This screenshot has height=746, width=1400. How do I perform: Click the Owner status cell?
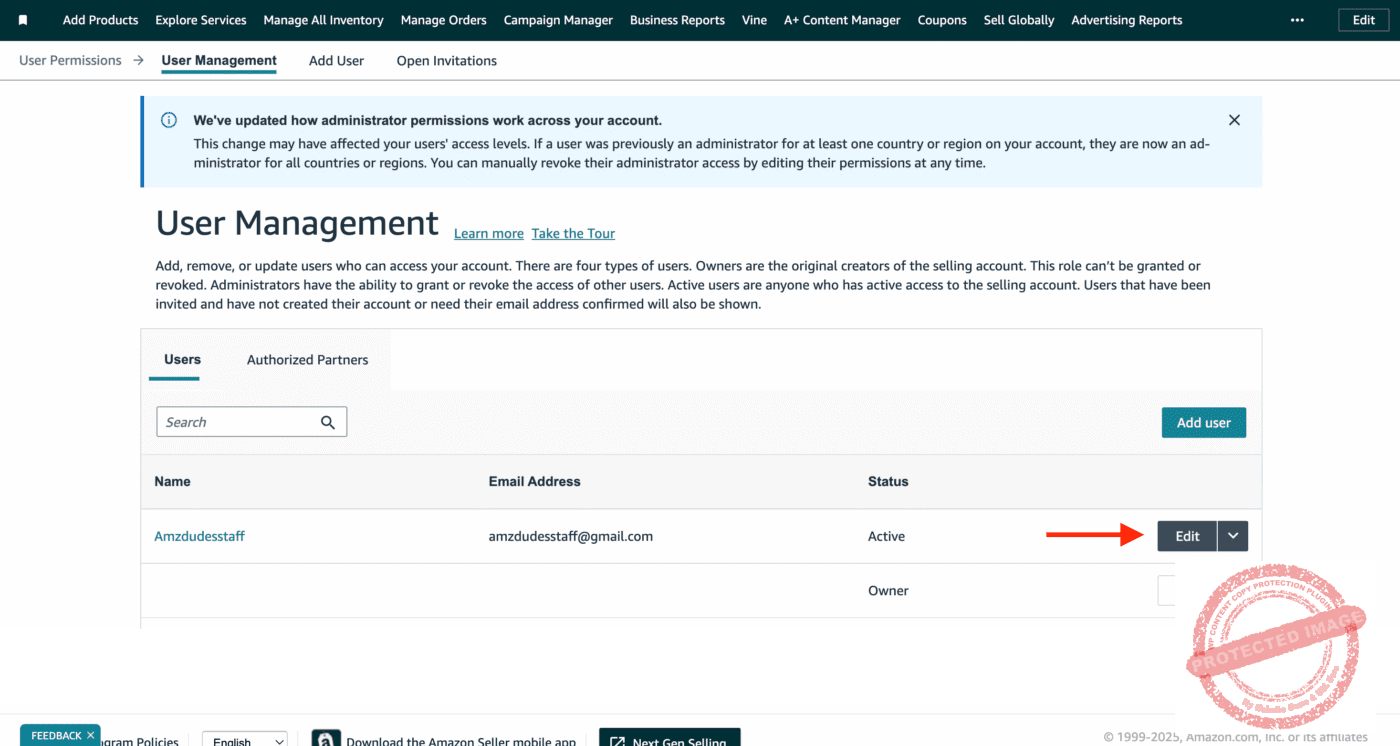pyautogui.click(x=888, y=590)
